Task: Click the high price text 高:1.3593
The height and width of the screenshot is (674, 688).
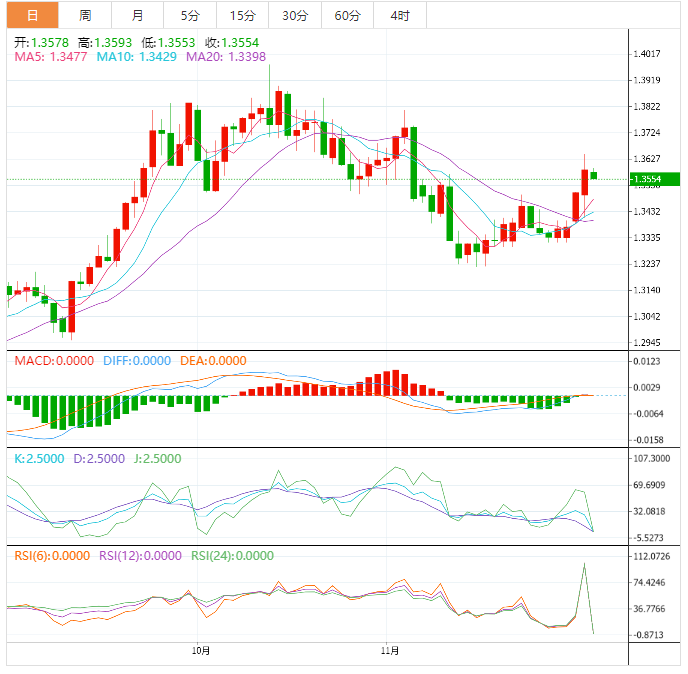Action: (105, 43)
